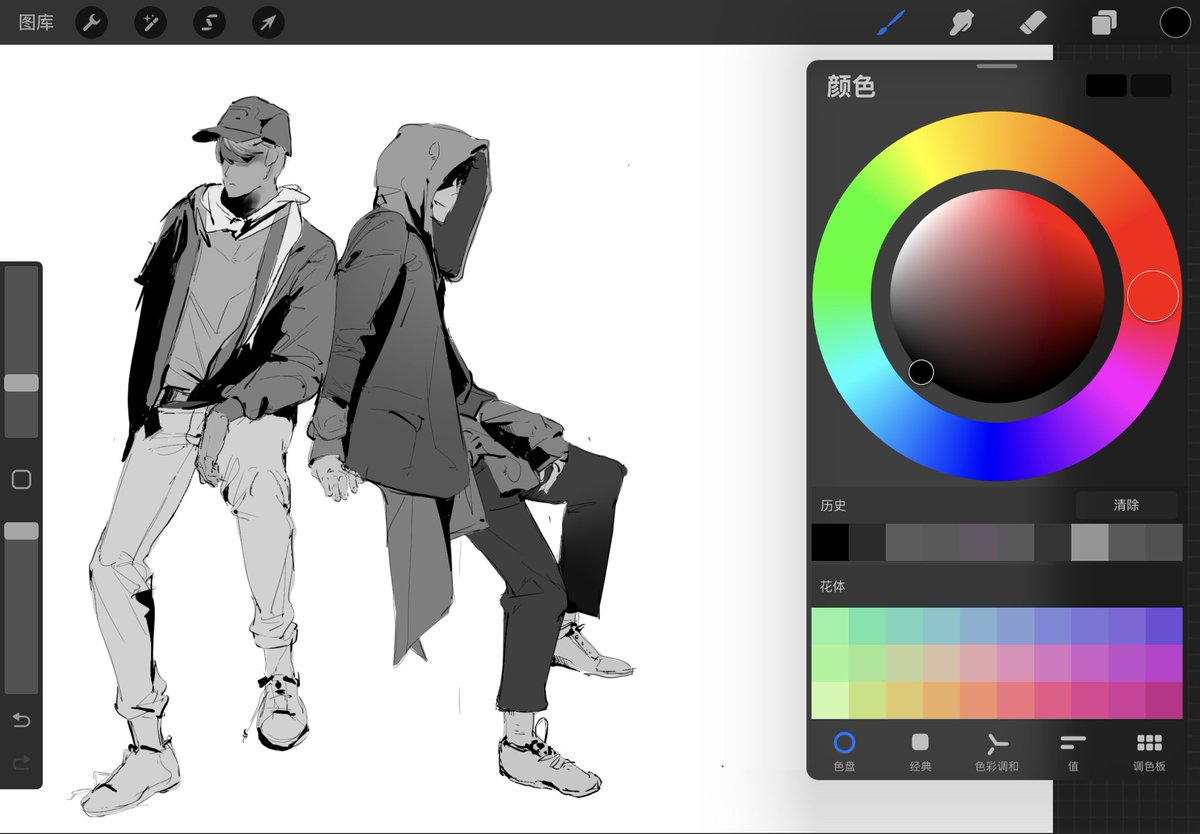Switch to the 经典 tab

[920, 751]
